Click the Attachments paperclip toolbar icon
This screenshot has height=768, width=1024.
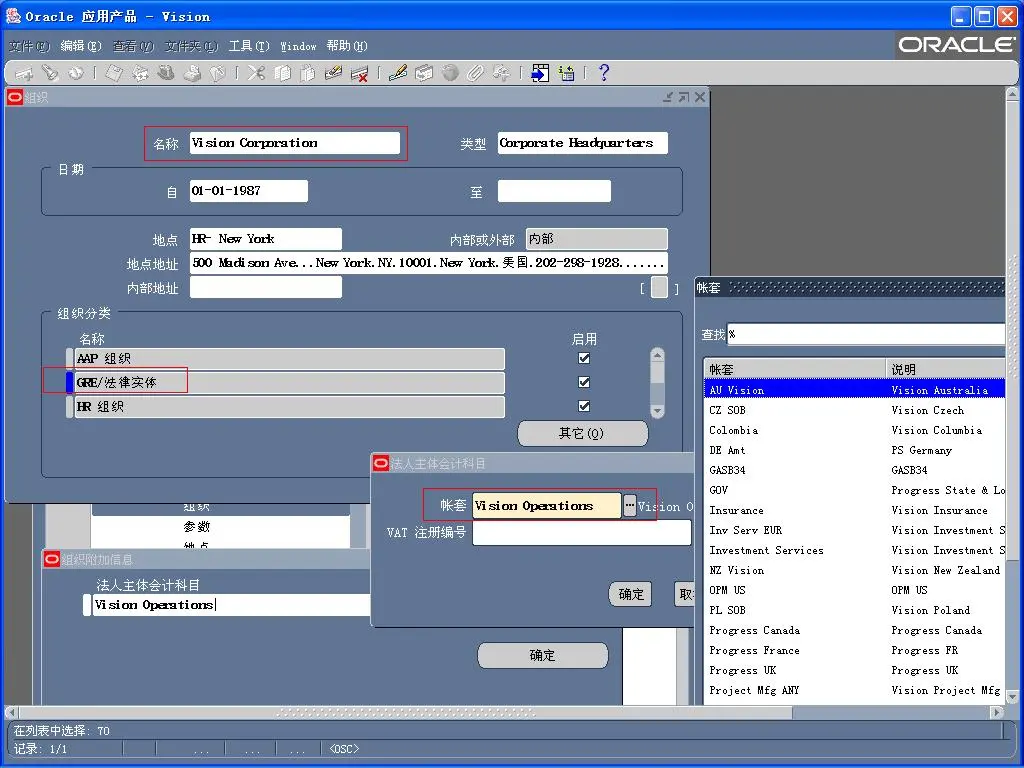(476, 73)
